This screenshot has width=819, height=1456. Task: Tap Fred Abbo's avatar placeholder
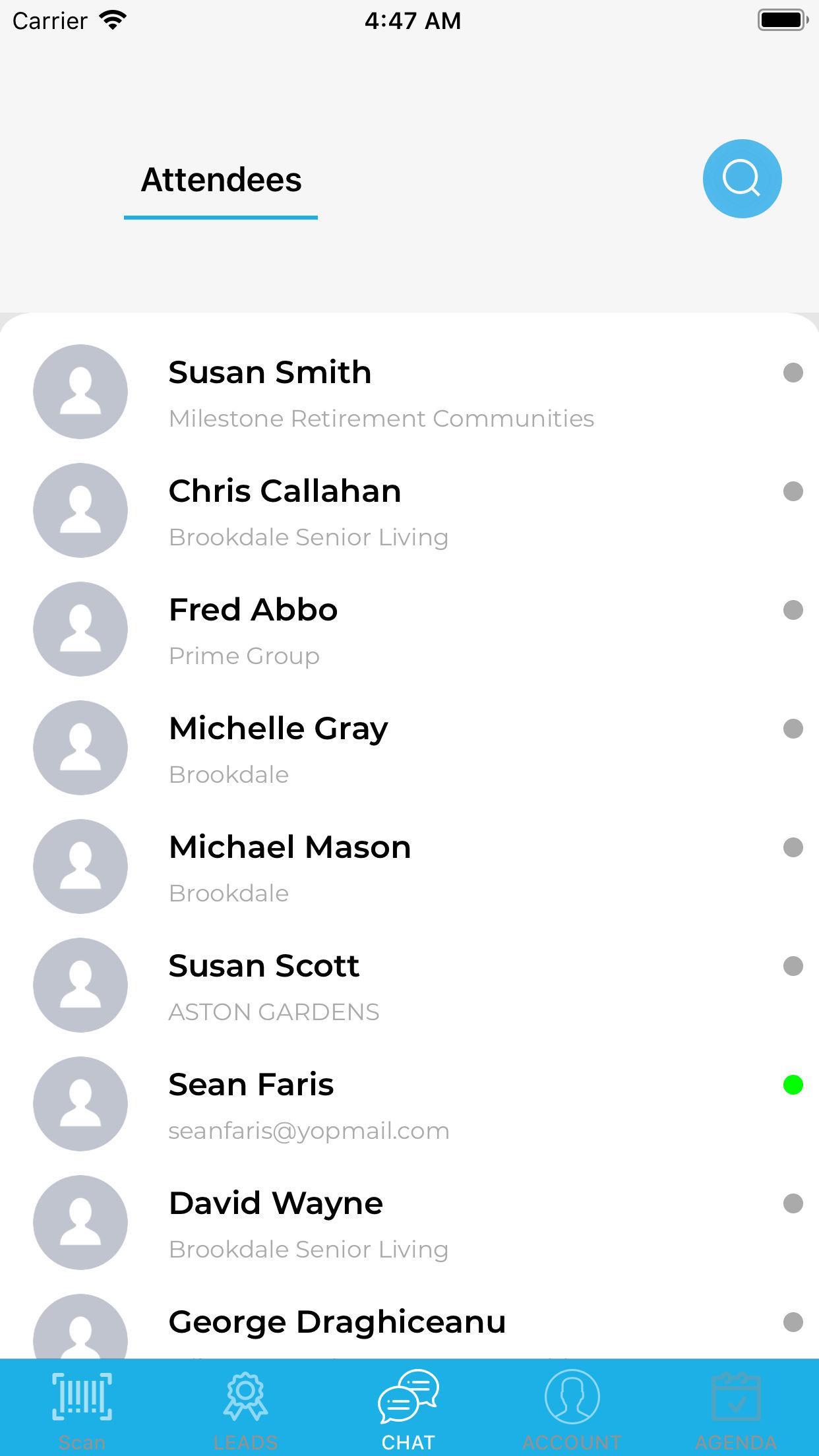tap(80, 629)
